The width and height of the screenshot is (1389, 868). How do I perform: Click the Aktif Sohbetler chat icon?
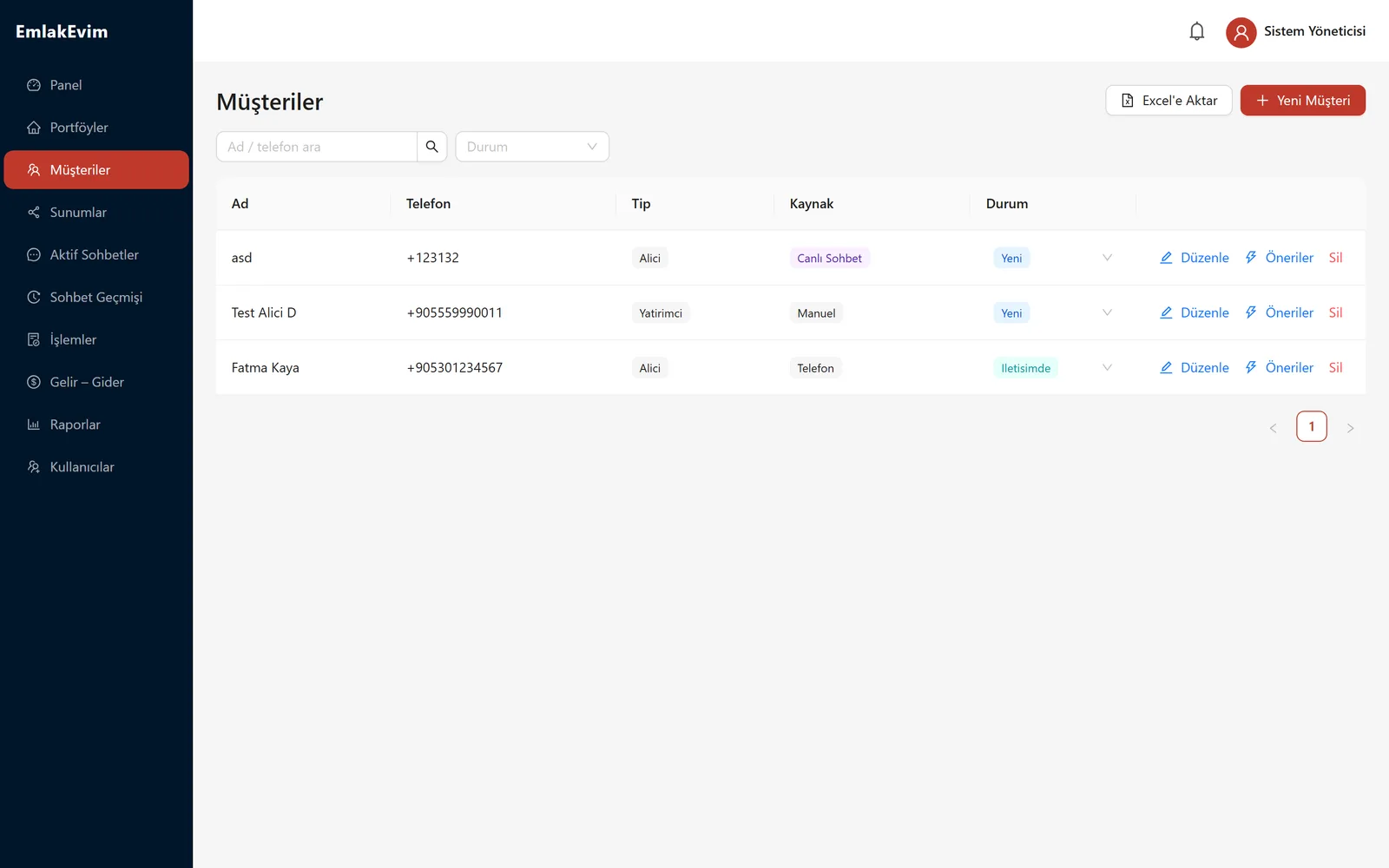[34, 255]
